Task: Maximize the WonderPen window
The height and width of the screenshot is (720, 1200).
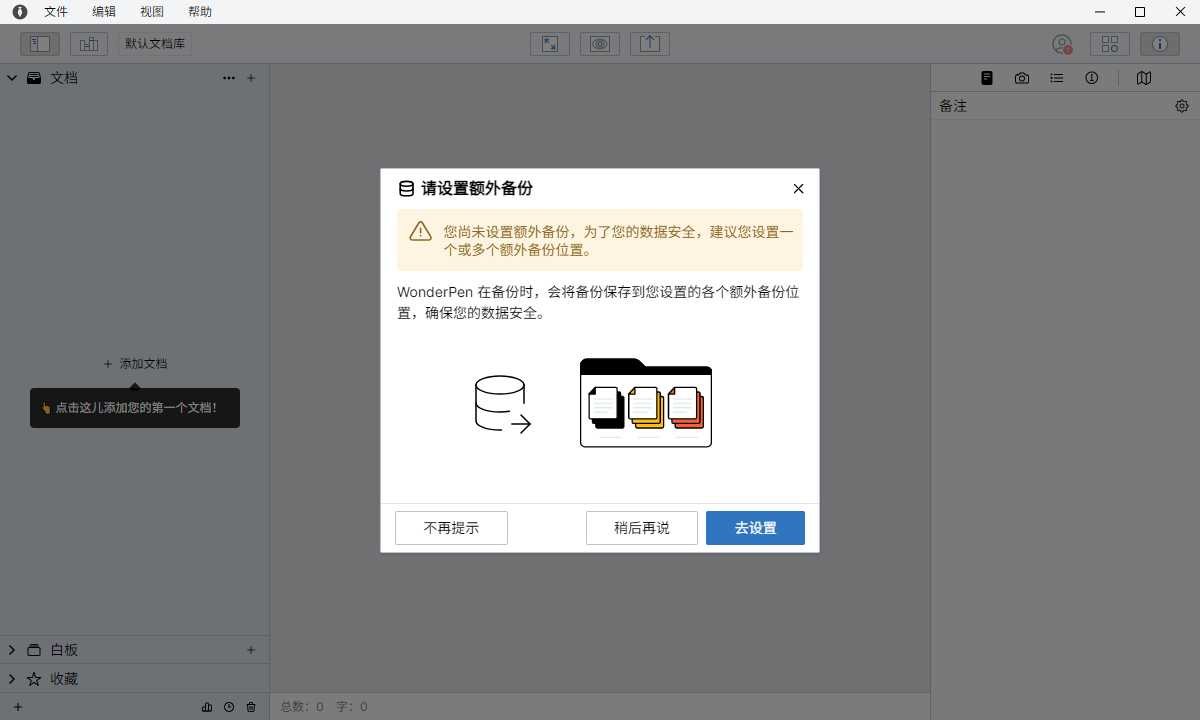Action: [1139, 12]
